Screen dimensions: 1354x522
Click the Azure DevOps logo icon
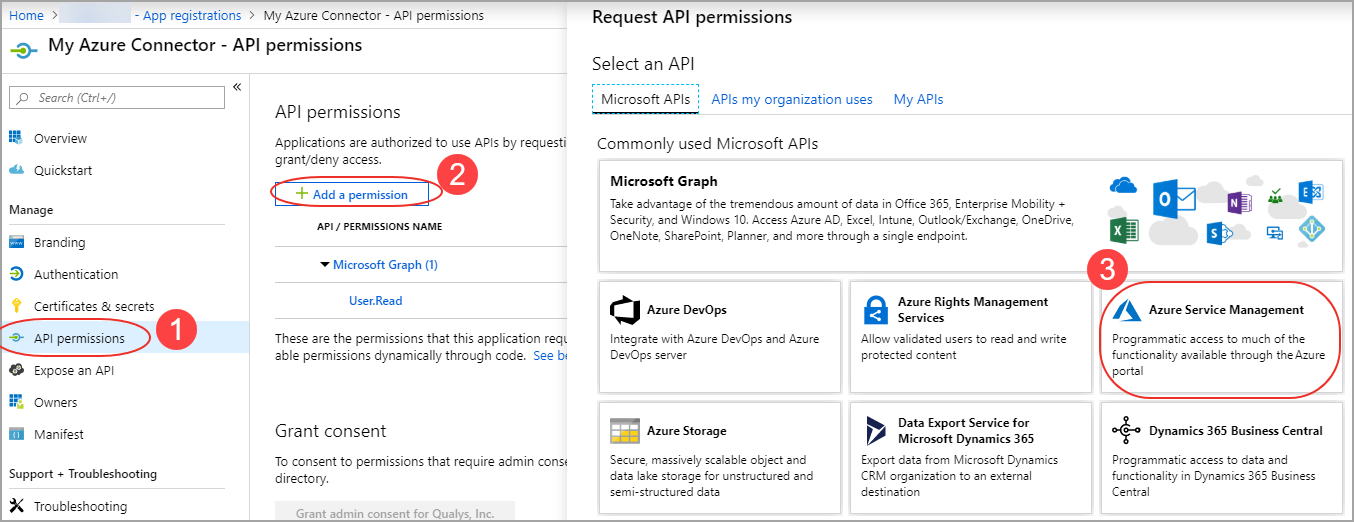[625, 311]
